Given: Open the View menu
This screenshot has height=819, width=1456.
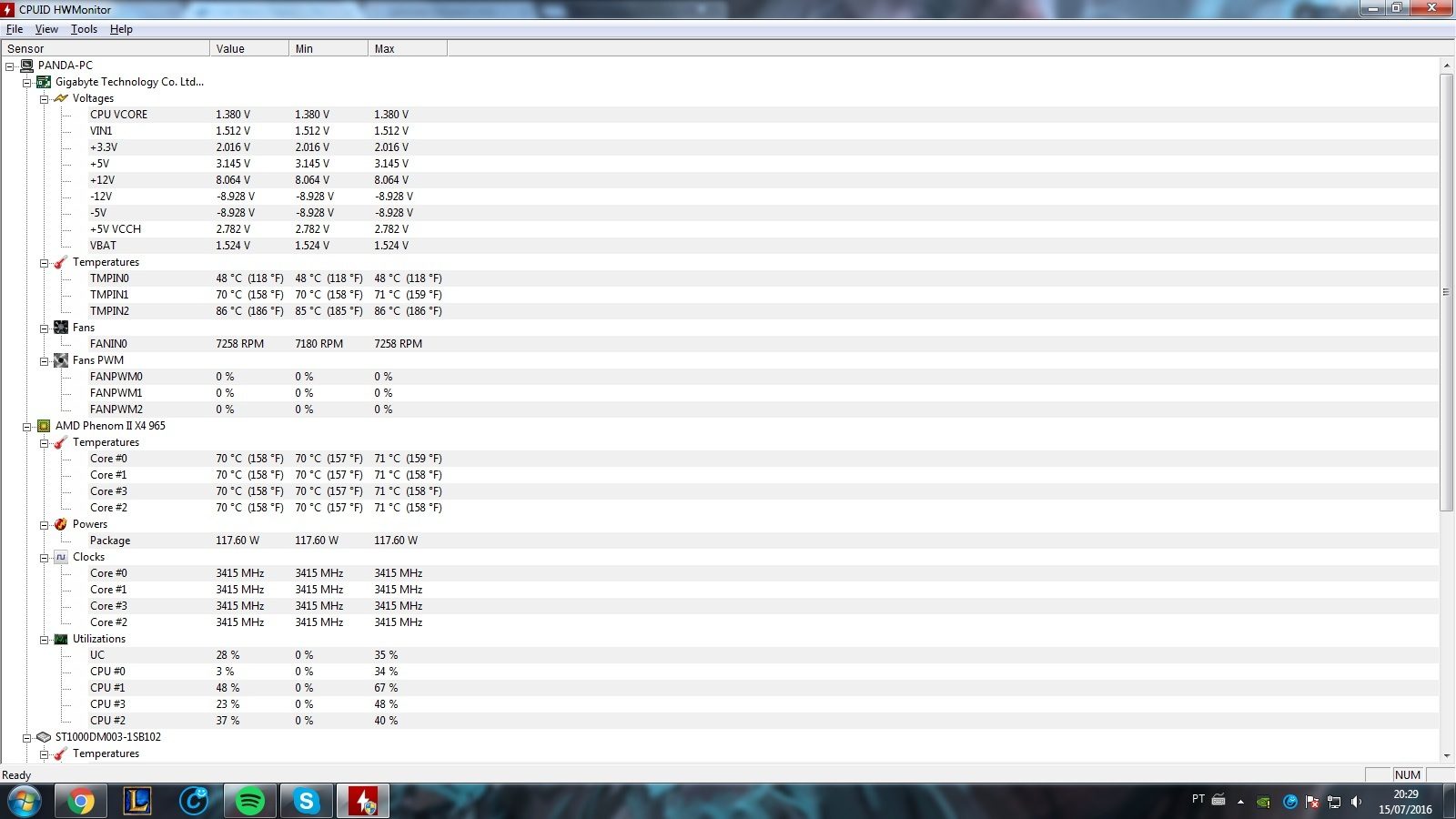Looking at the screenshot, I should coord(46,29).
